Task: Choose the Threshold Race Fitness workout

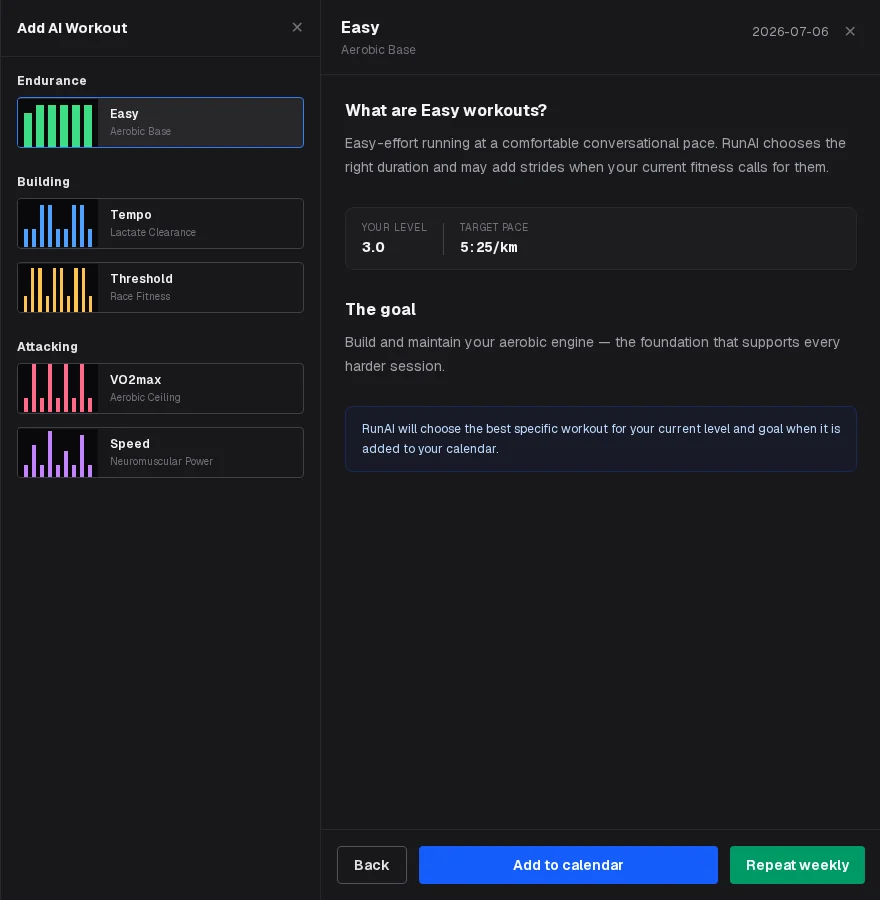Action: point(161,288)
